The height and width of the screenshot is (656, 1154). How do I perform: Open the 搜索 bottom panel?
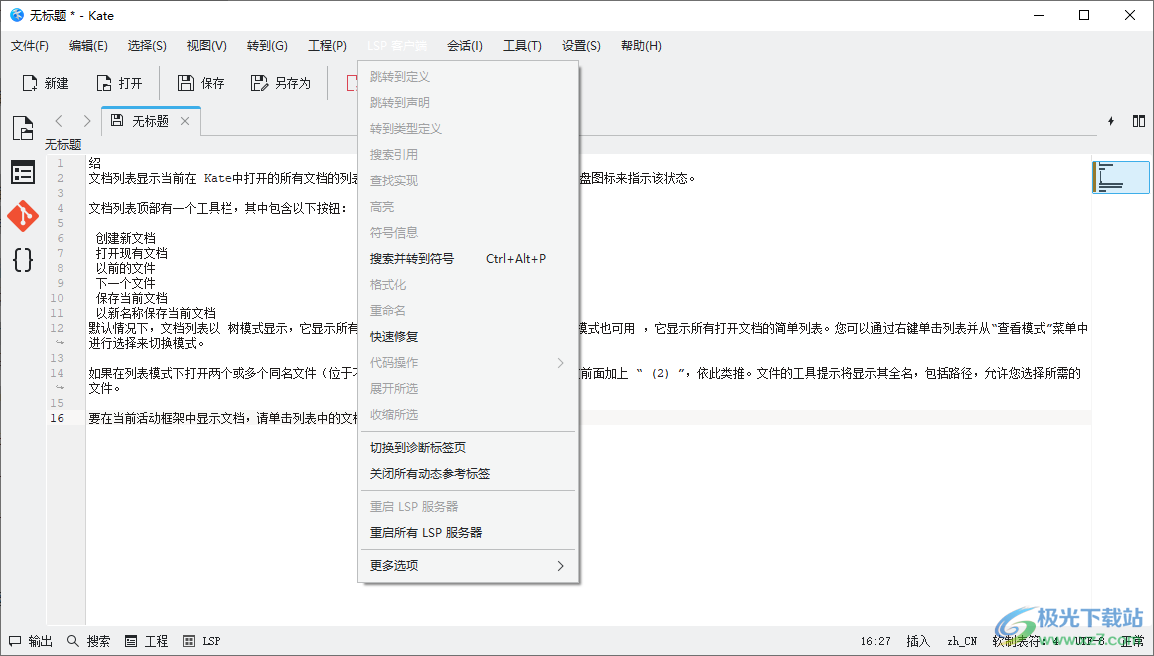[x=88, y=641]
